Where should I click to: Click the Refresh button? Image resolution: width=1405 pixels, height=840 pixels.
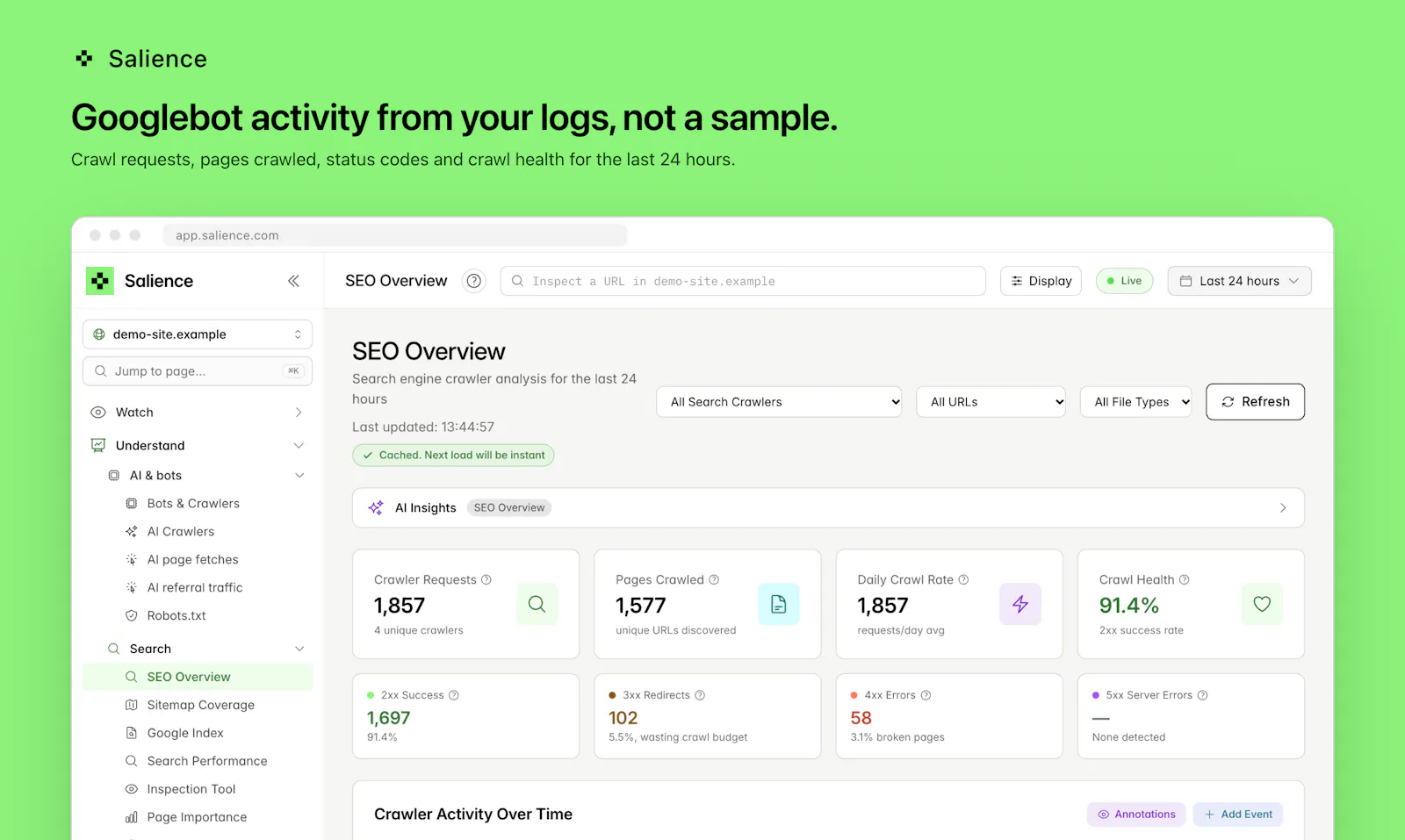point(1255,402)
